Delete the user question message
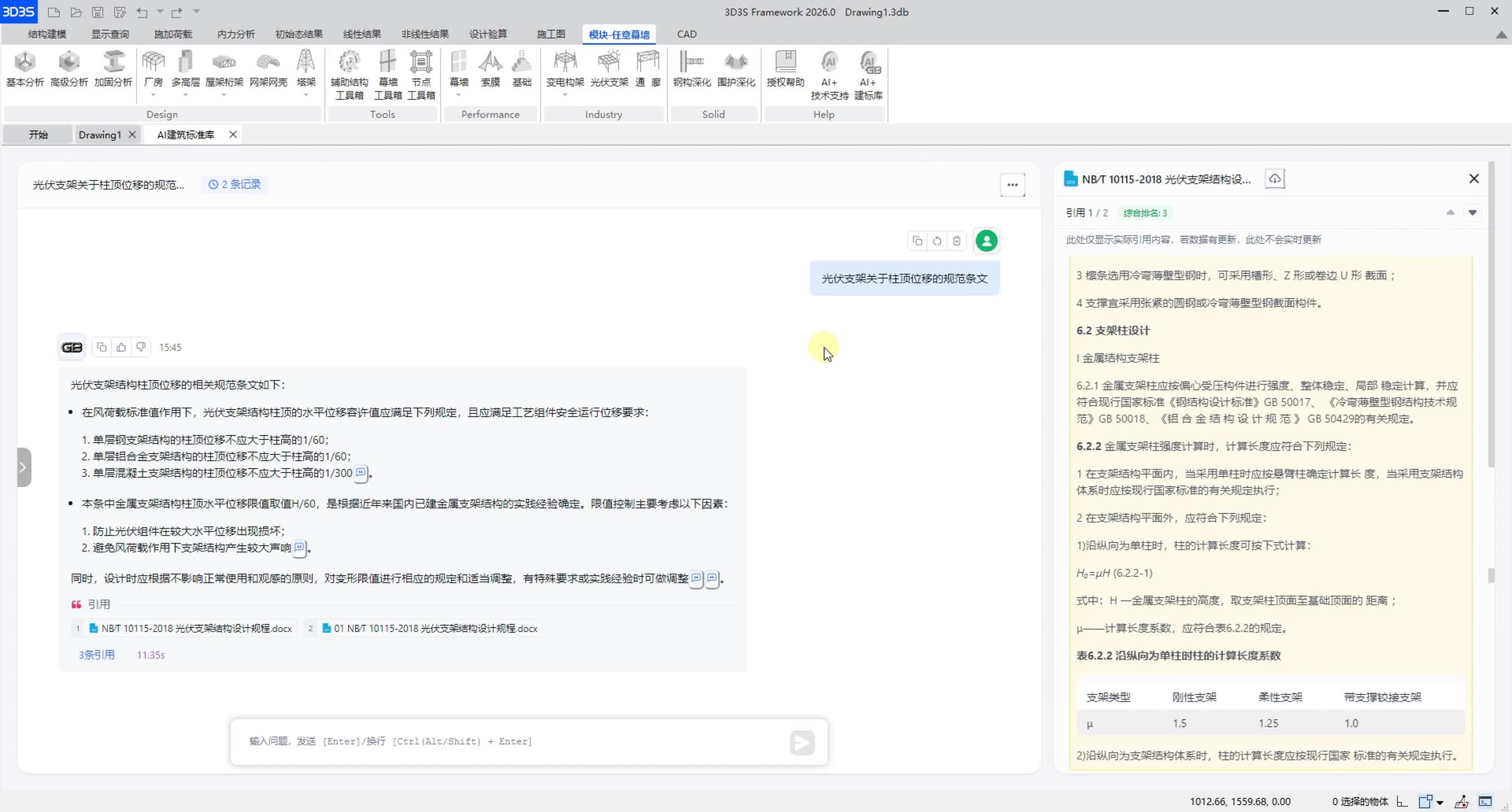Screen dimensions: 1512x812 pyautogui.click(x=957, y=241)
